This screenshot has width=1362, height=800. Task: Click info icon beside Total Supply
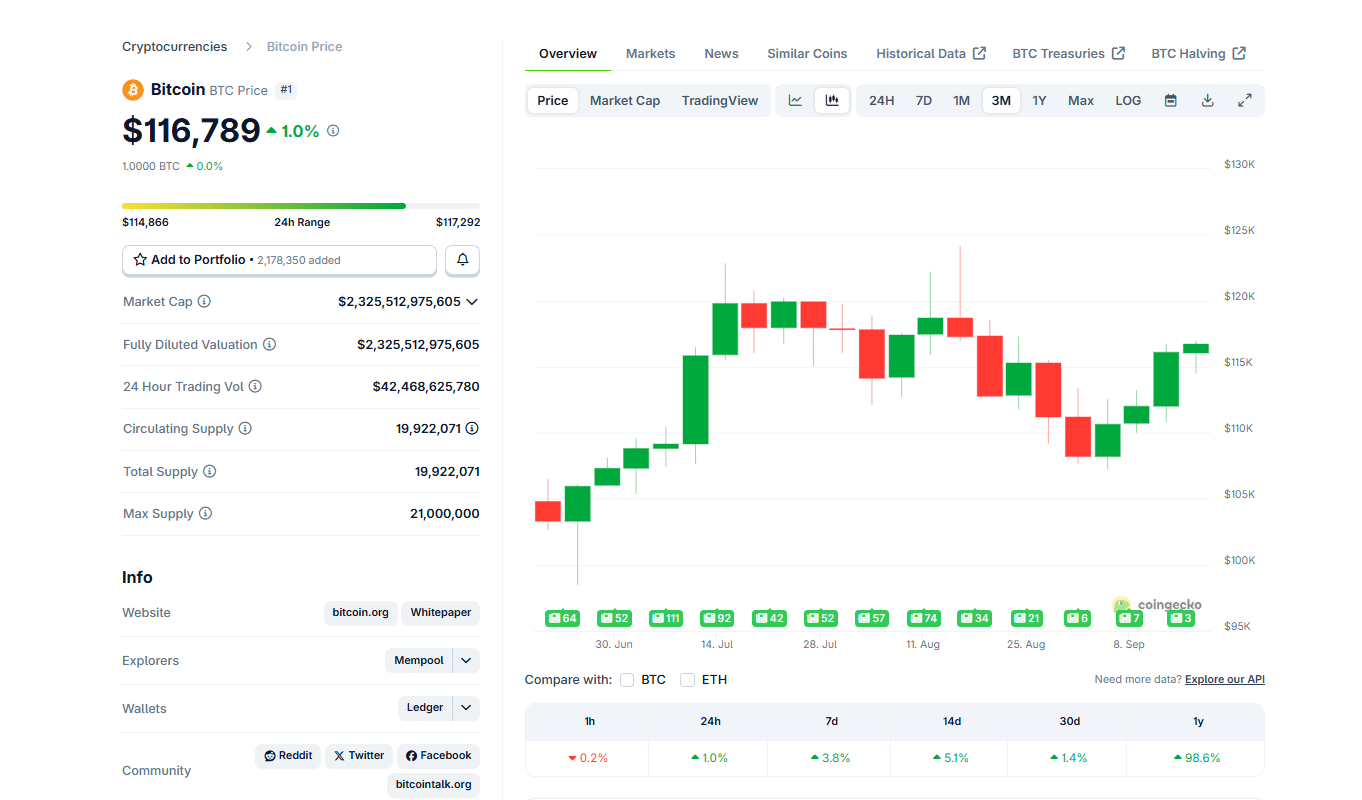point(209,472)
